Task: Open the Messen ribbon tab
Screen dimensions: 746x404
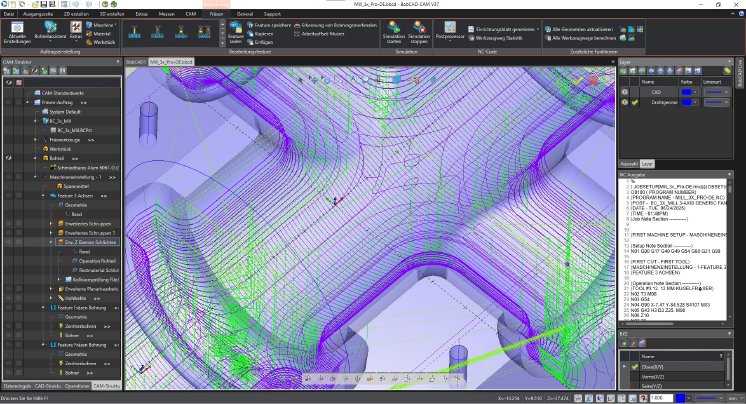Action: point(167,16)
